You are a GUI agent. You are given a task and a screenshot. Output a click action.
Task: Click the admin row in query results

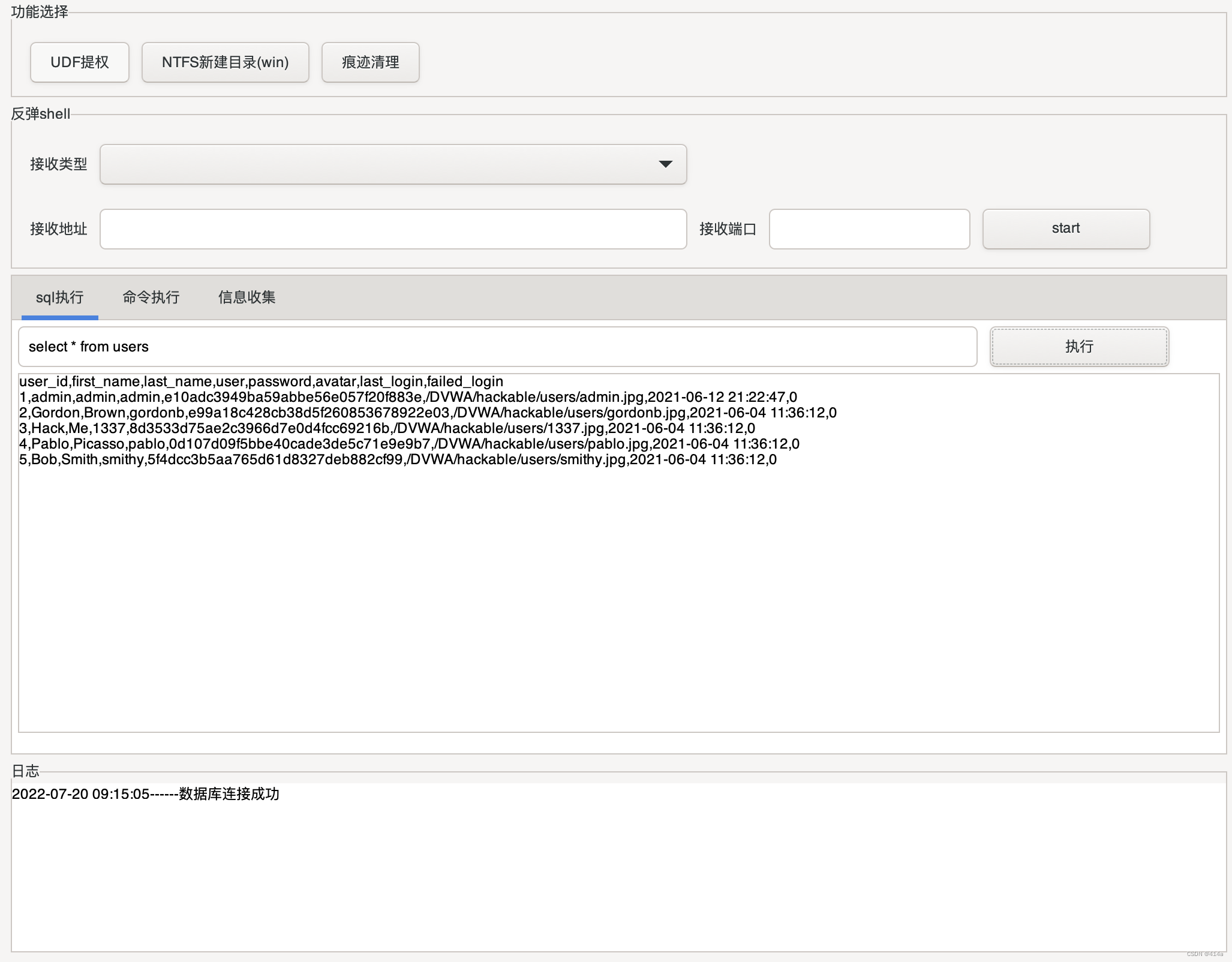(x=408, y=397)
